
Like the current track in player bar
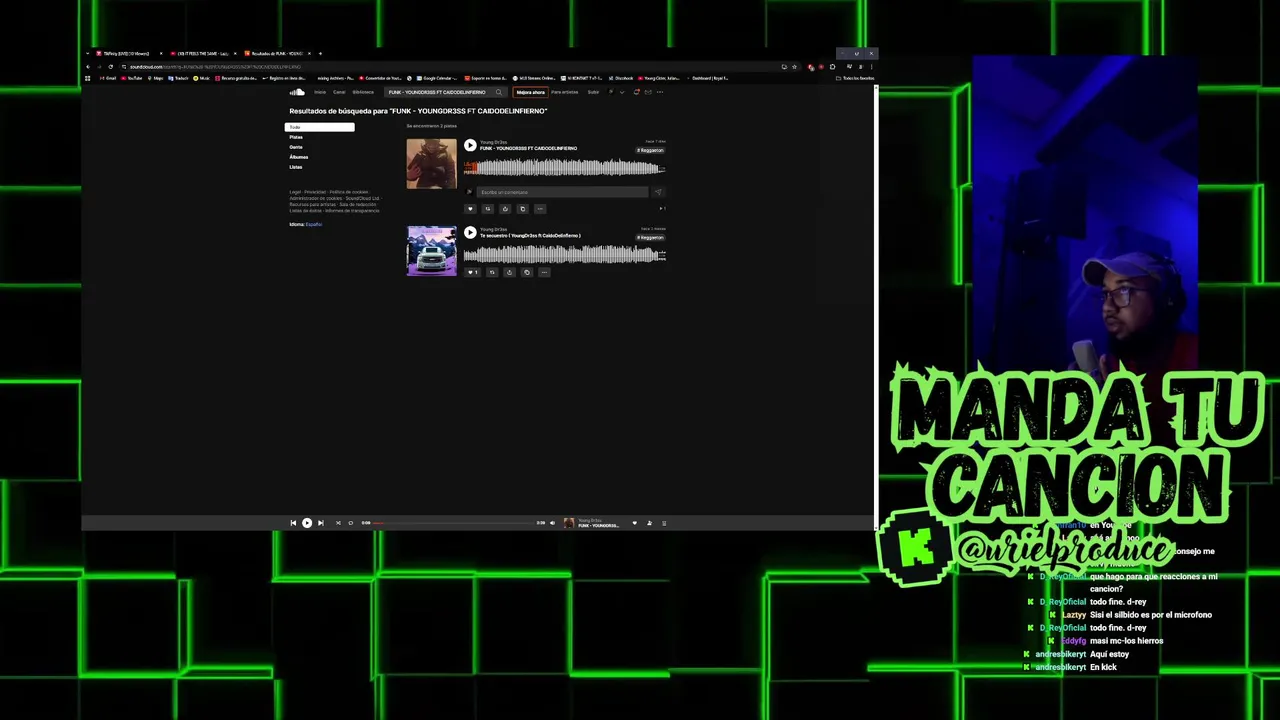tap(634, 523)
